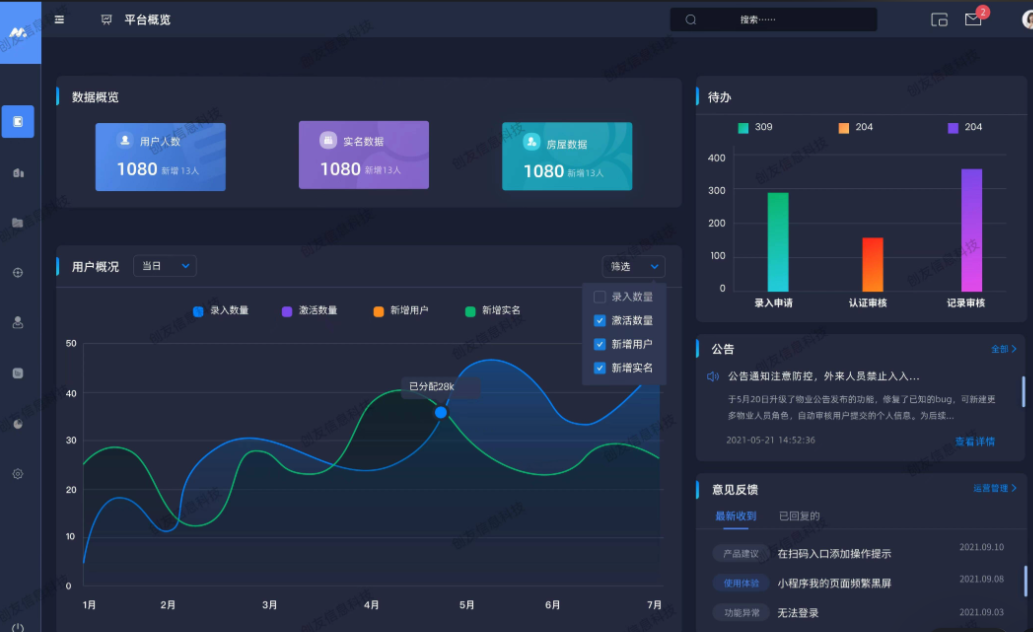The image size is (1033, 632).
Task: Click the picture-in-picture screen icon in header
Action: tap(939, 19)
